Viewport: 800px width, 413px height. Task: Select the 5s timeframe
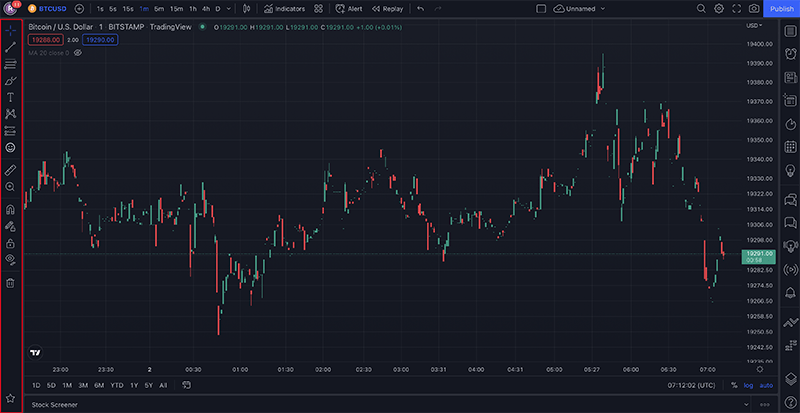pos(113,9)
